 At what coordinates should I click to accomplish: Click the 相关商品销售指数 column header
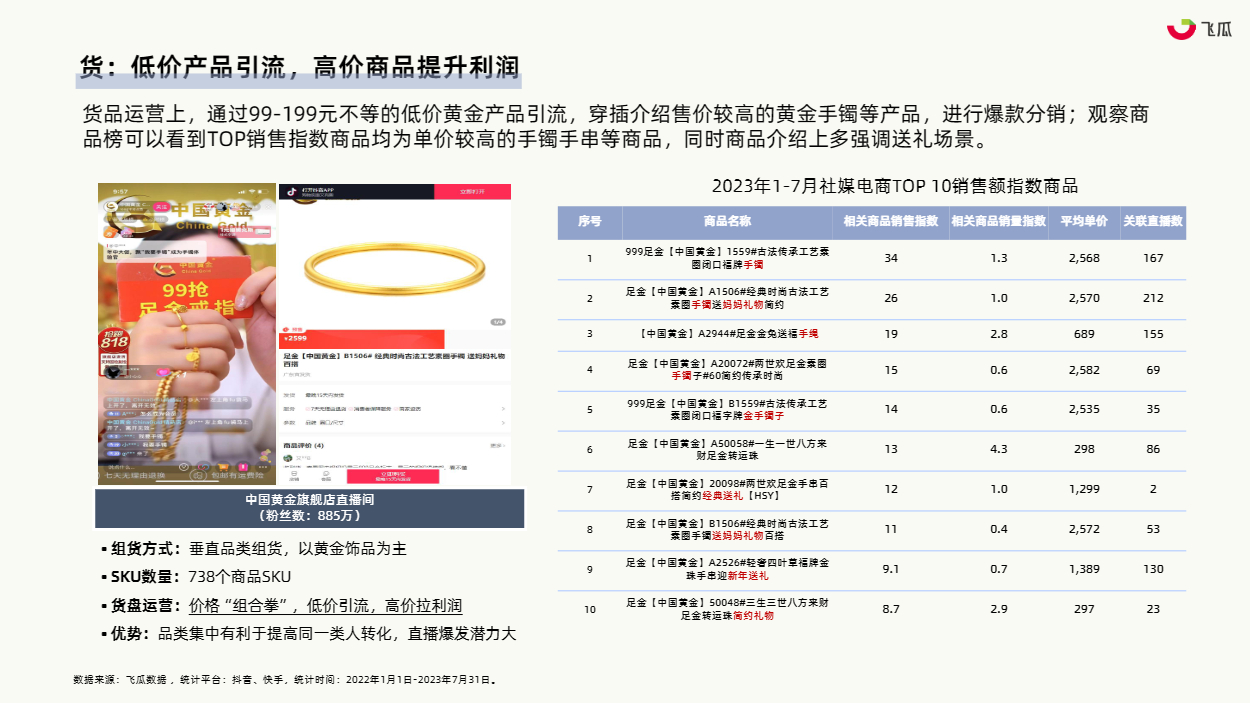coord(891,221)
